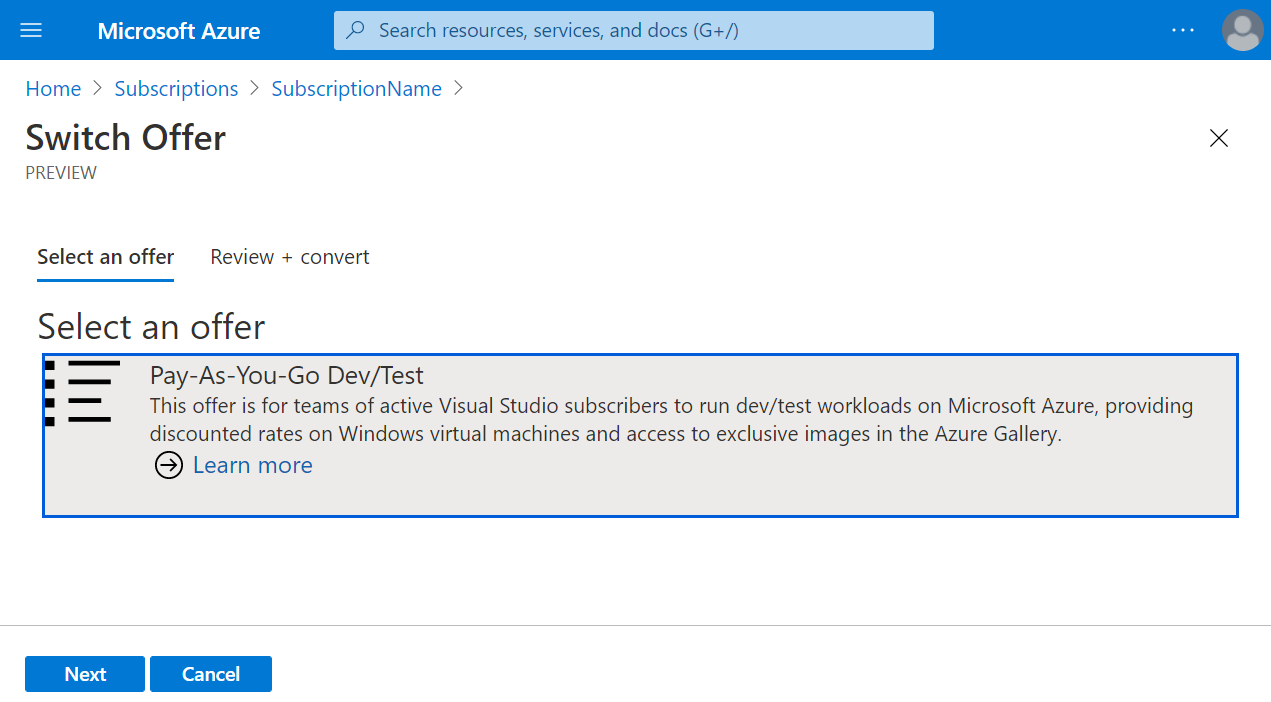Open the SubscriptionName breadcrumb link
This screenshot has height=702, width=1271.
pos(356,89)
